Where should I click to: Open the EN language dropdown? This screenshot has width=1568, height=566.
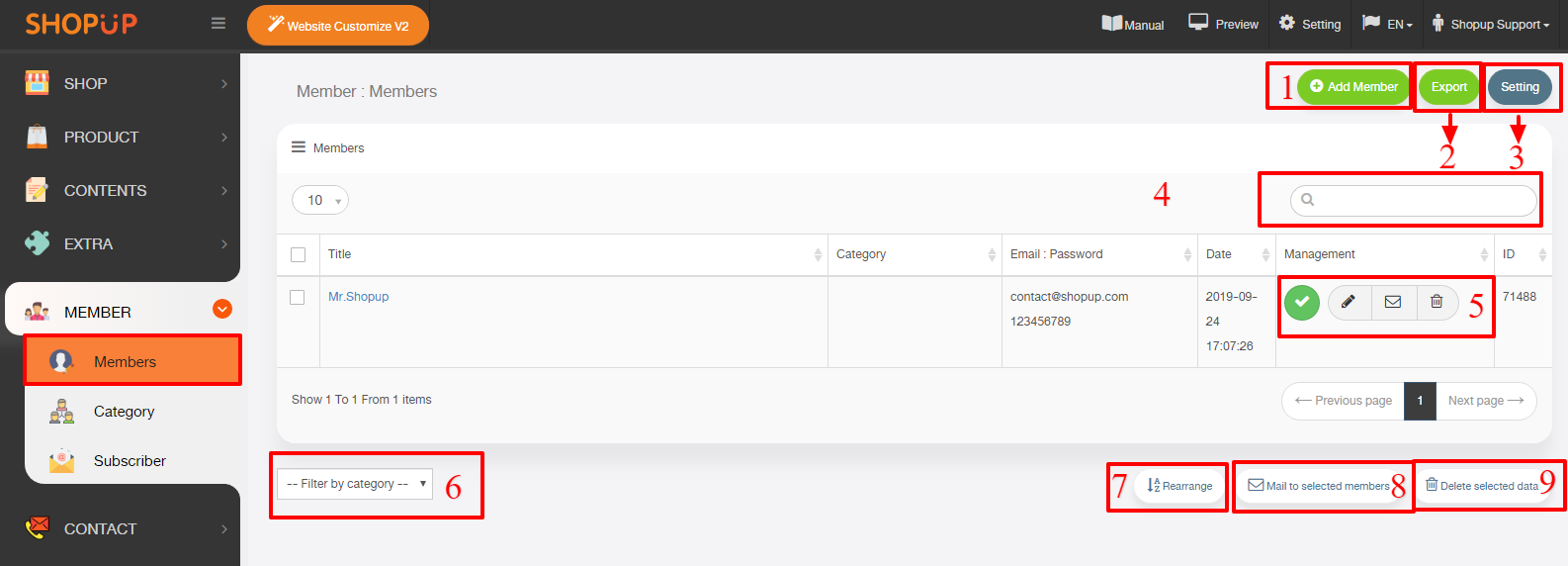(x=1387, y=24)
